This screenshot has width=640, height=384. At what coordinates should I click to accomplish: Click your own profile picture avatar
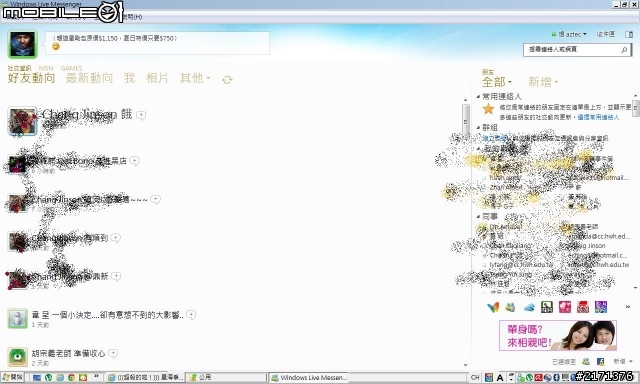click(22, 44)
